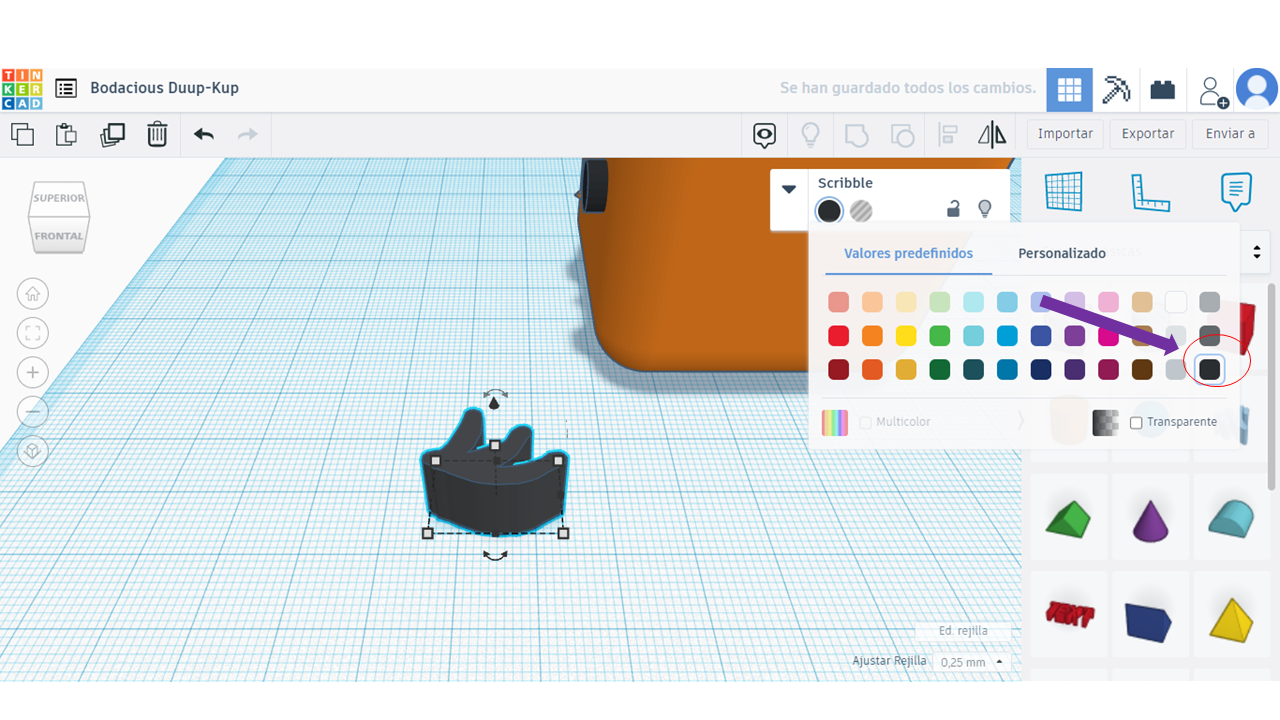Copy the selected shape
The image size is (1280, 720).
coord(22,134)
